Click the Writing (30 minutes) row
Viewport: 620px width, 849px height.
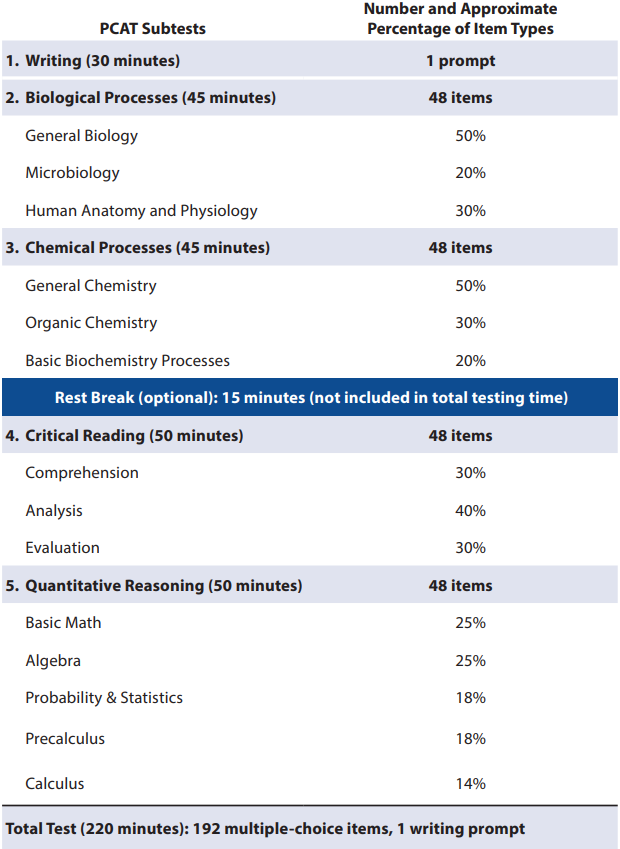[310, 60]
